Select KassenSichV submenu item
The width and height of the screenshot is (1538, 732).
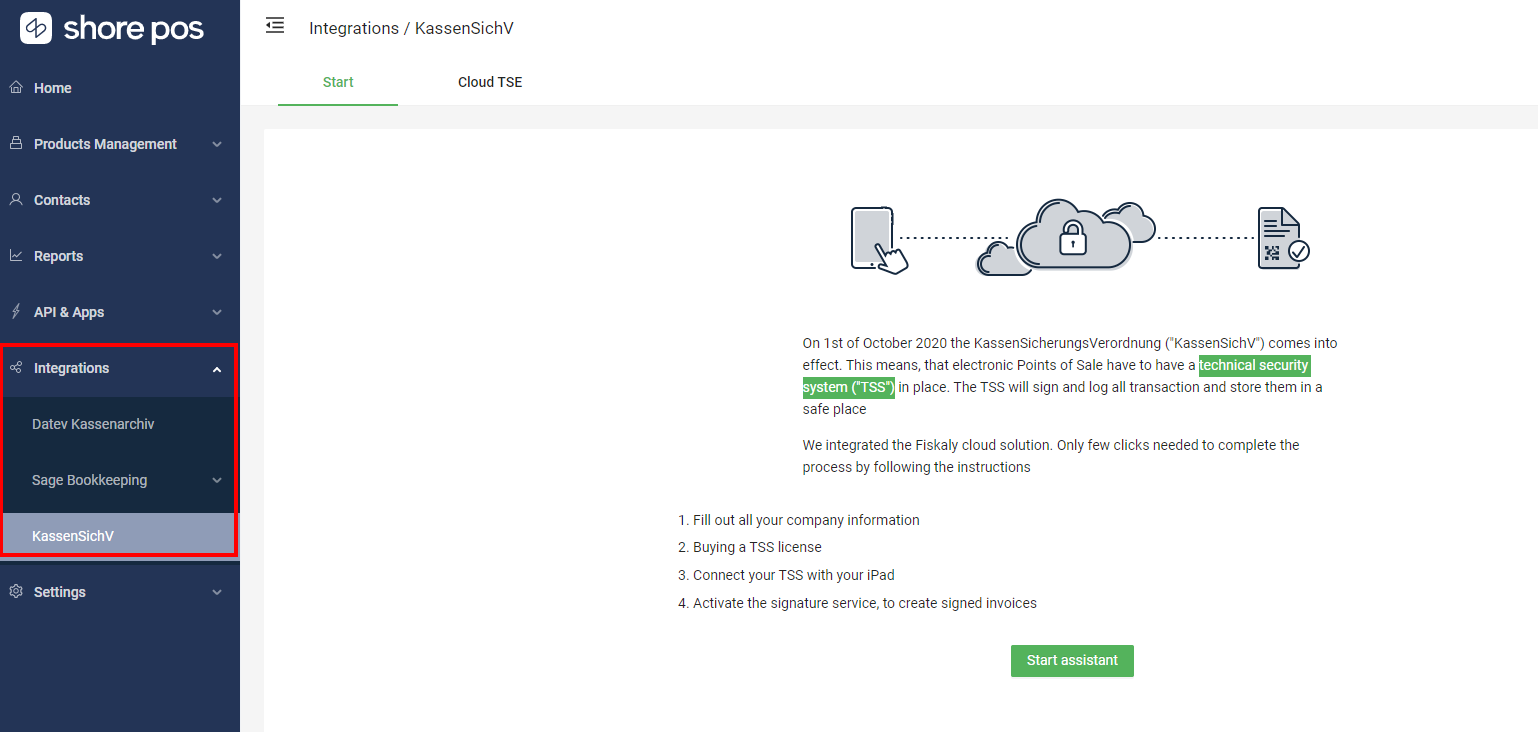tap(120, 536)
